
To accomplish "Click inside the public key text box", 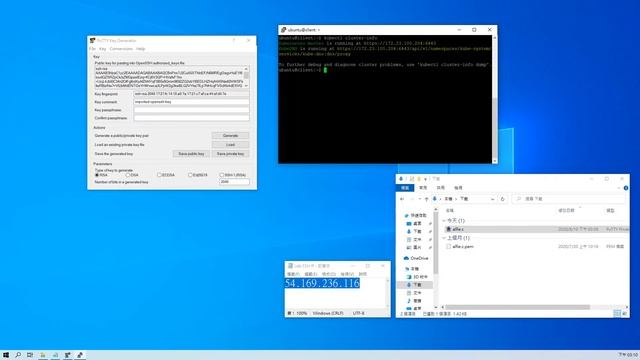I will [169, 77].
